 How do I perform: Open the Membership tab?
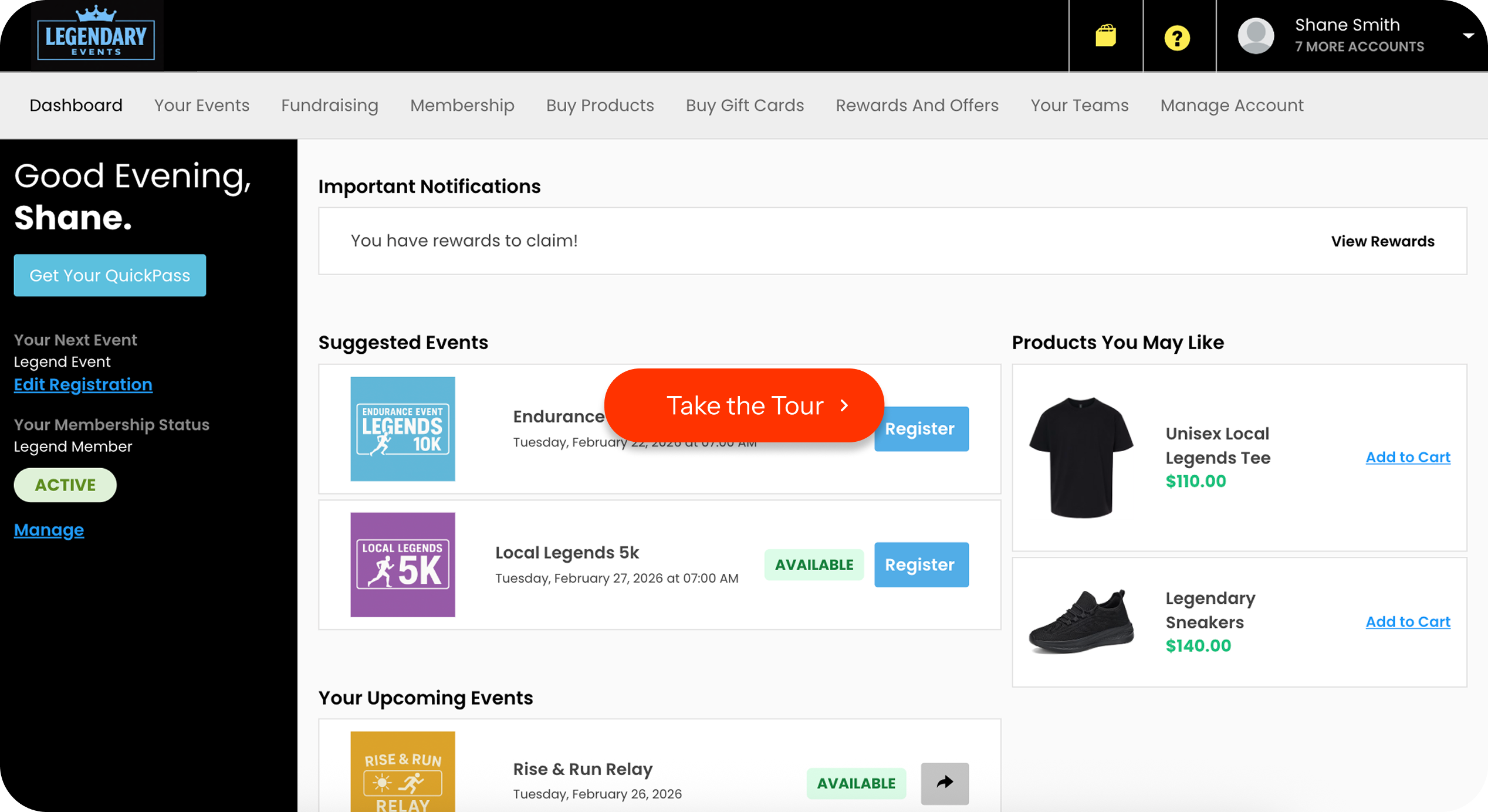tap(462, 106)
